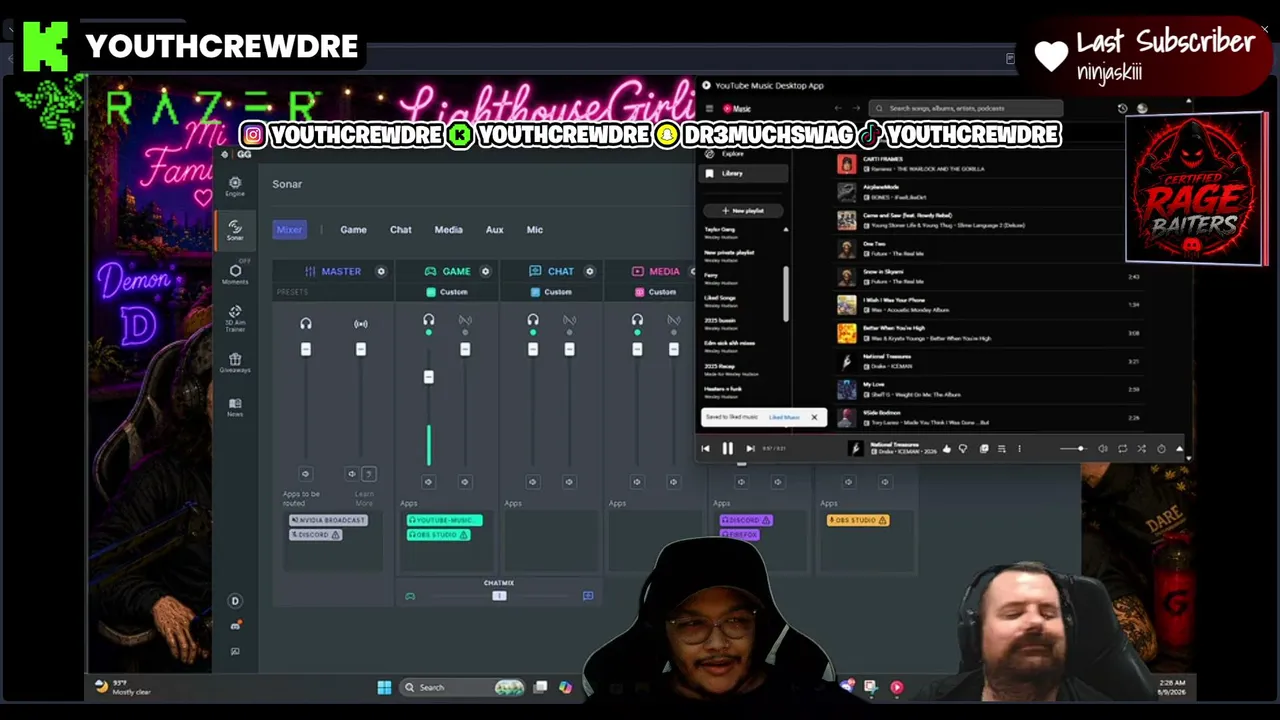Dismiss the Saved to liked music notification
Screen dimensions: 1280x720
tap(814, 417)
